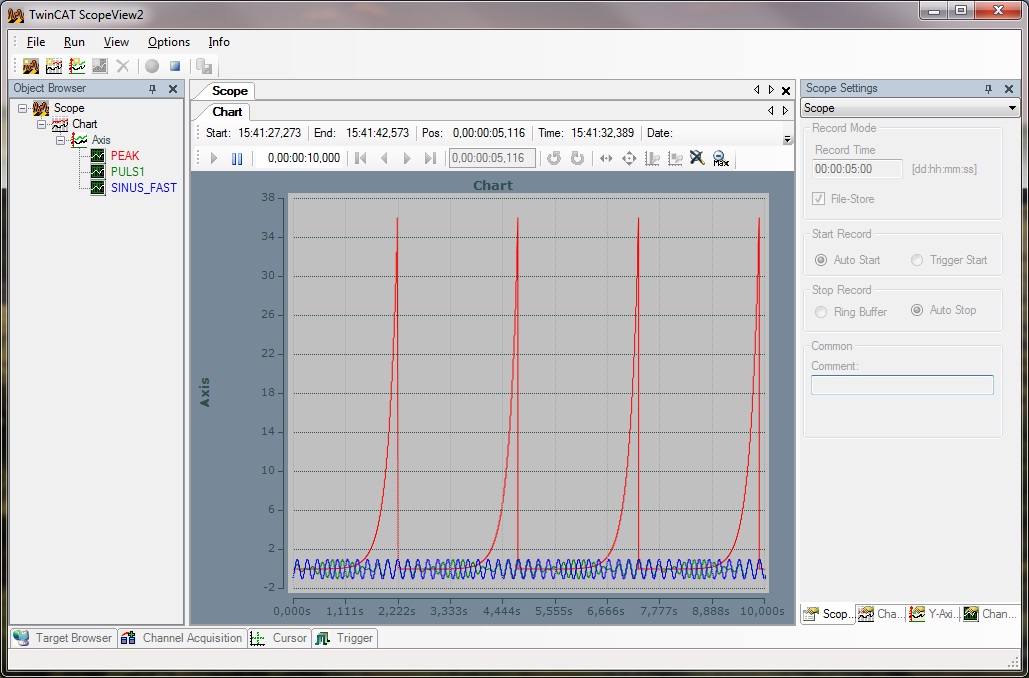Screen dimensions: 1029x678
Task: Open the Scope dropdown in Scope Settings
Action: pos(910,108)
